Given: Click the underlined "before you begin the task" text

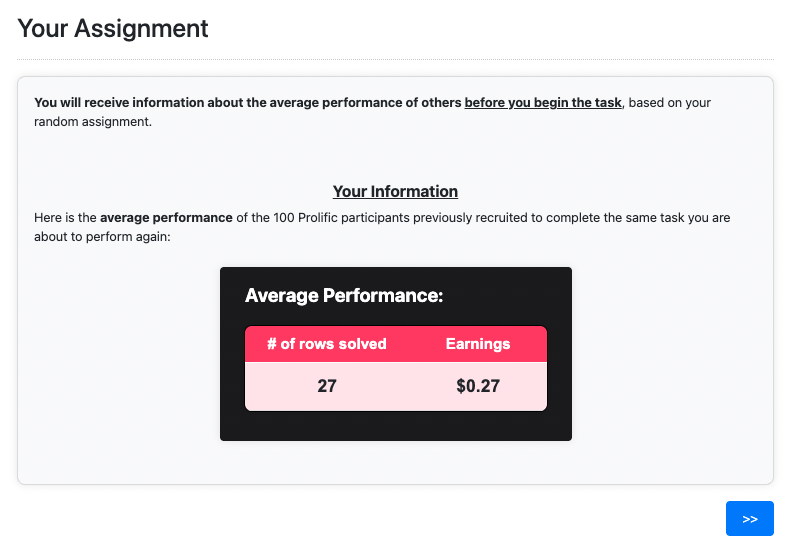Looking at the screenshot, I should [x=542, y=103].
